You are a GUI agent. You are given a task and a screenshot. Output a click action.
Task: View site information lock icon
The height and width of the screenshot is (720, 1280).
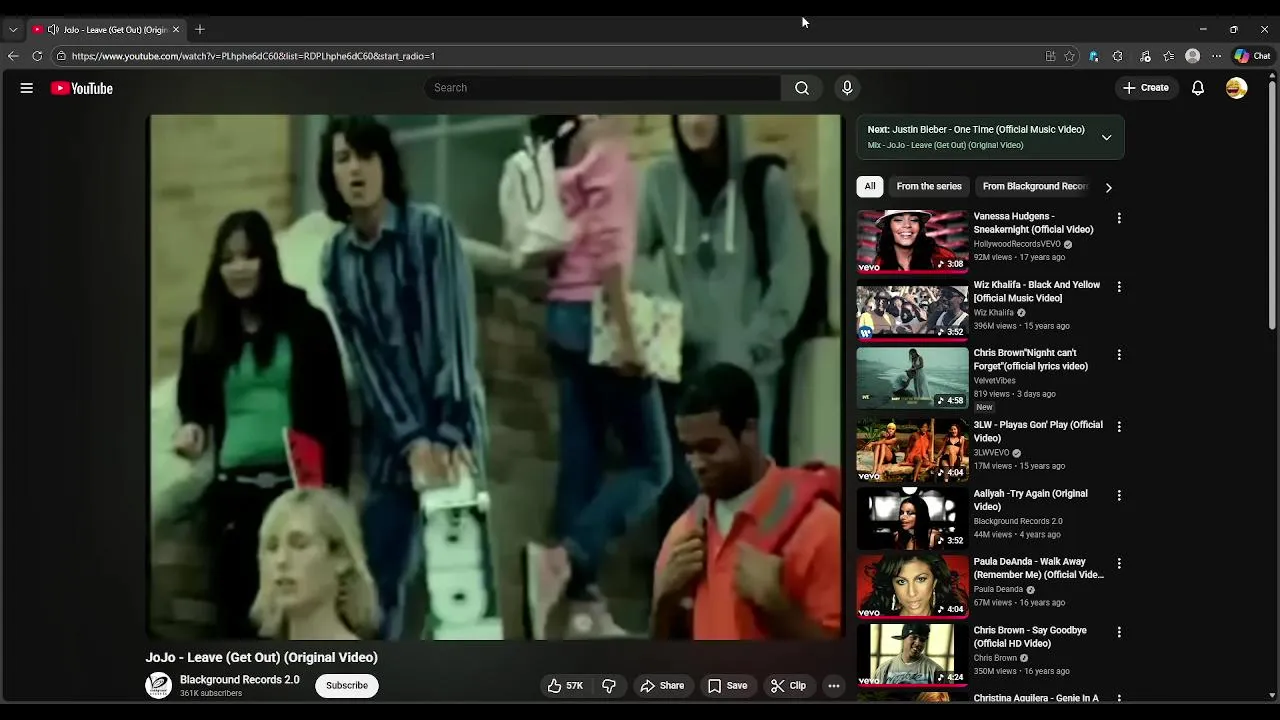point(61,56)
